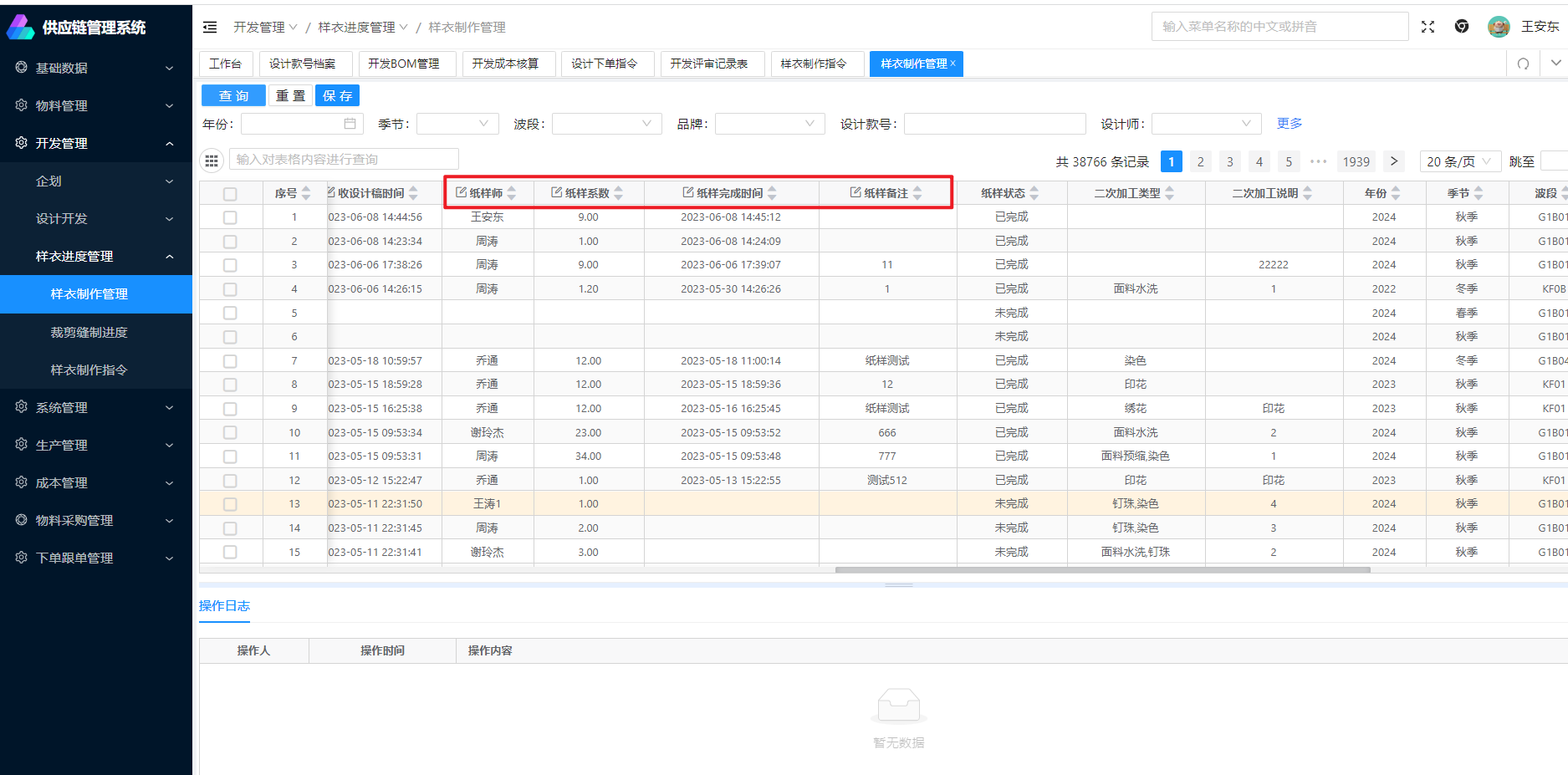Click the refresh icon beside the tabs
This screenshot has height=775, width=1568.
1523,64
